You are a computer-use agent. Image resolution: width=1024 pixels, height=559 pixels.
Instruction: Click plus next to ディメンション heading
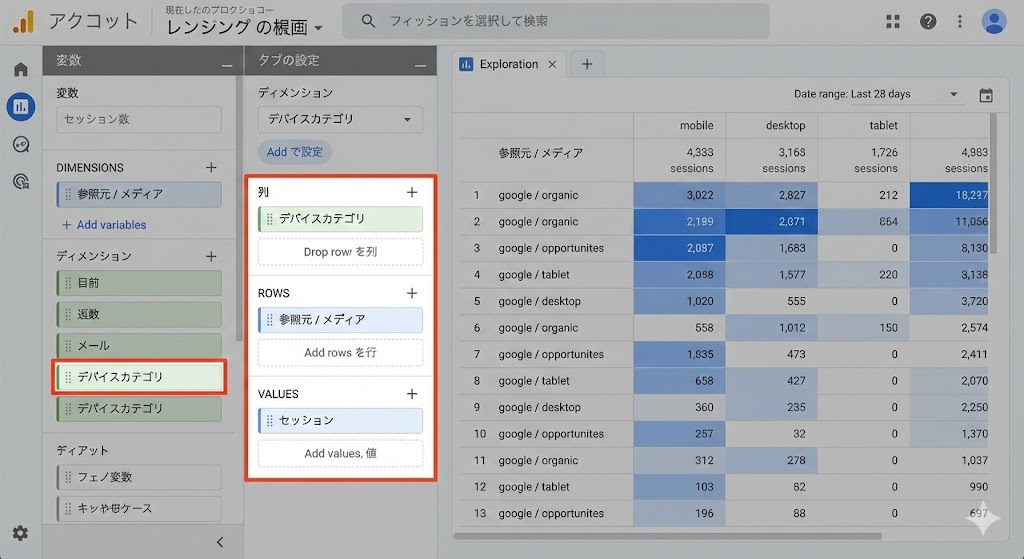pos(211,257)
